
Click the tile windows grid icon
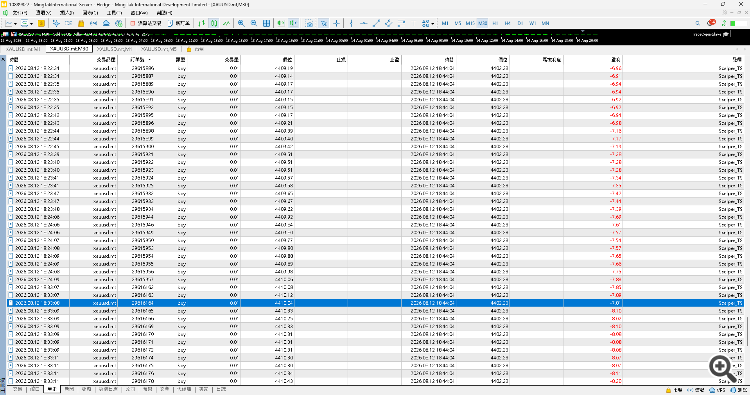coord(266,23)
